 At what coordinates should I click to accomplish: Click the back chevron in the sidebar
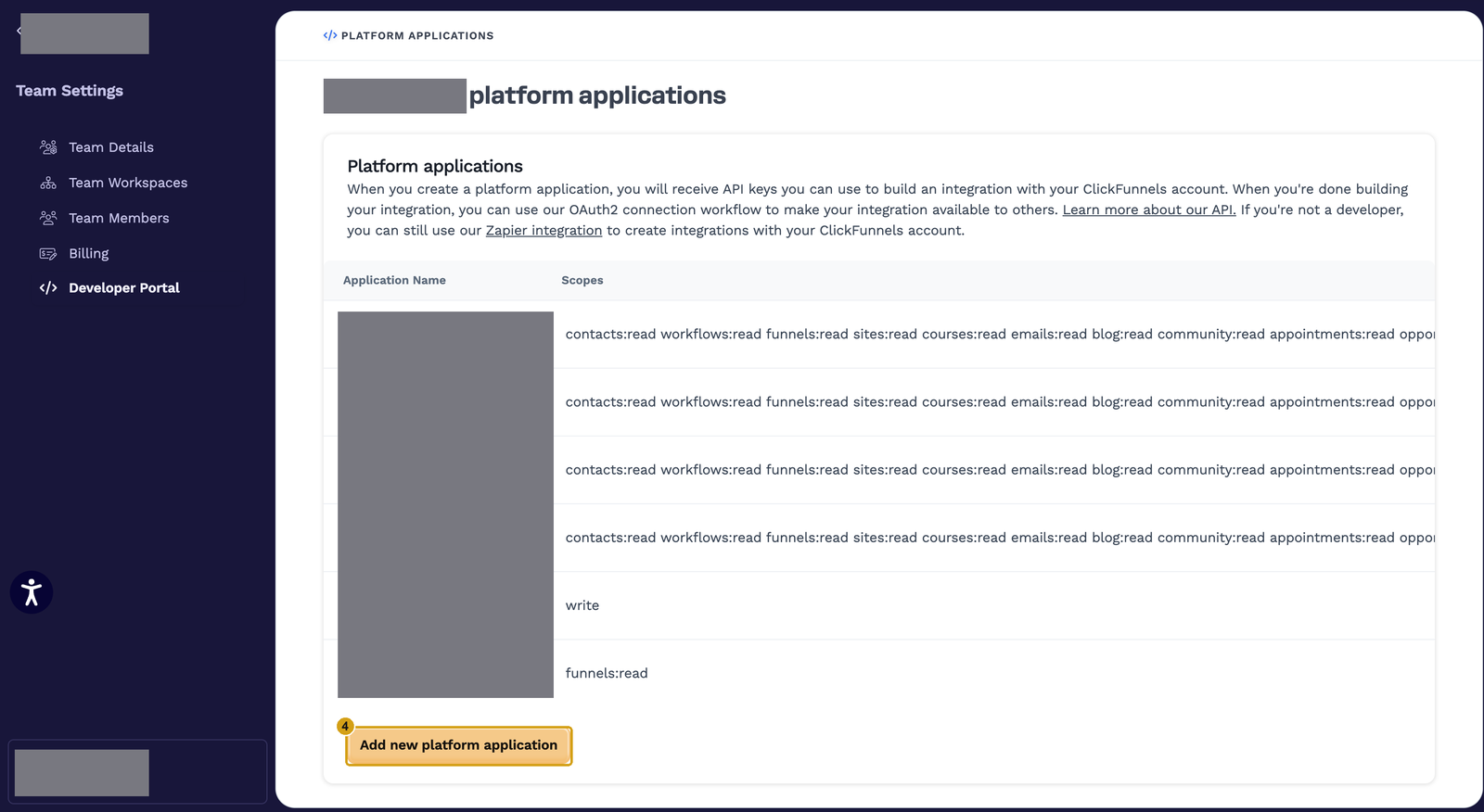pos(19,31)
